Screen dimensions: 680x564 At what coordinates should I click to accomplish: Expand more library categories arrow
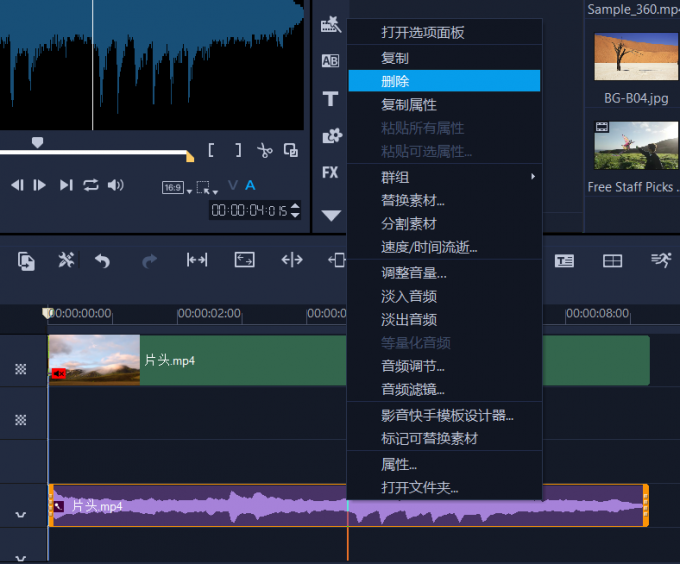tap(331, 215)
